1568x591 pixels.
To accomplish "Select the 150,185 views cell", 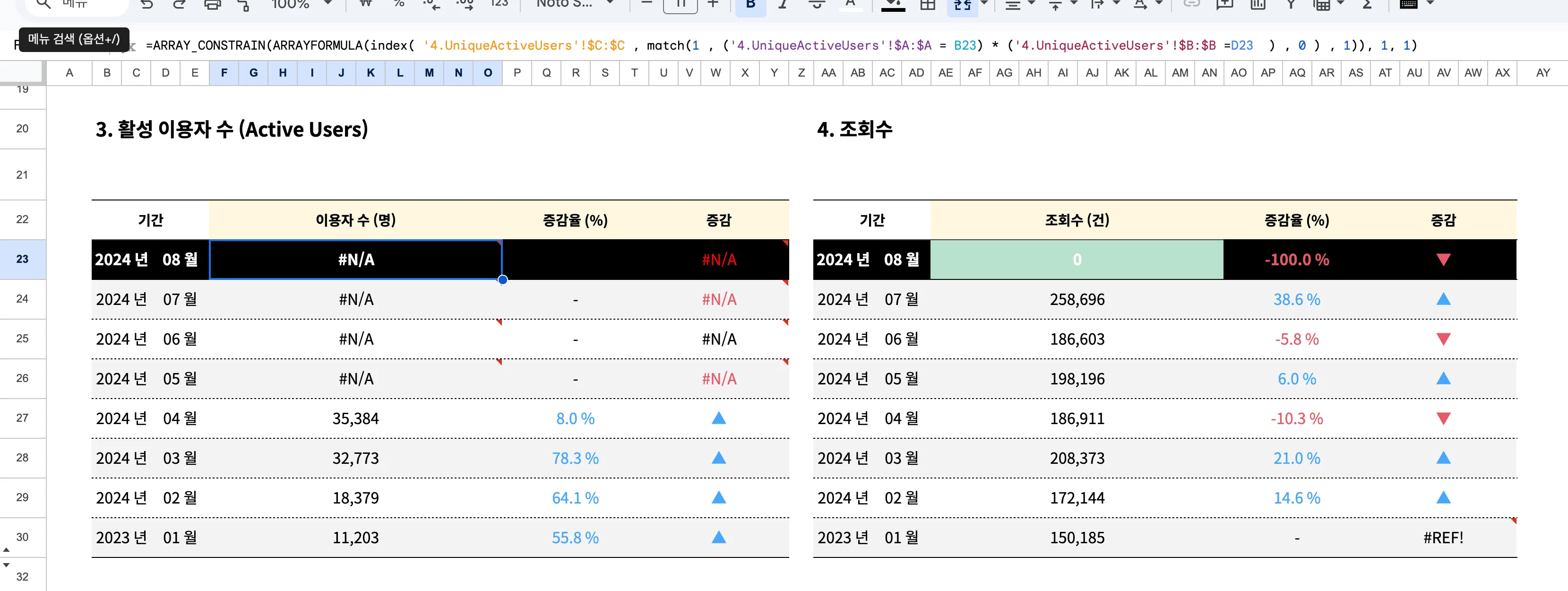I will click(x=1077, y=538).
